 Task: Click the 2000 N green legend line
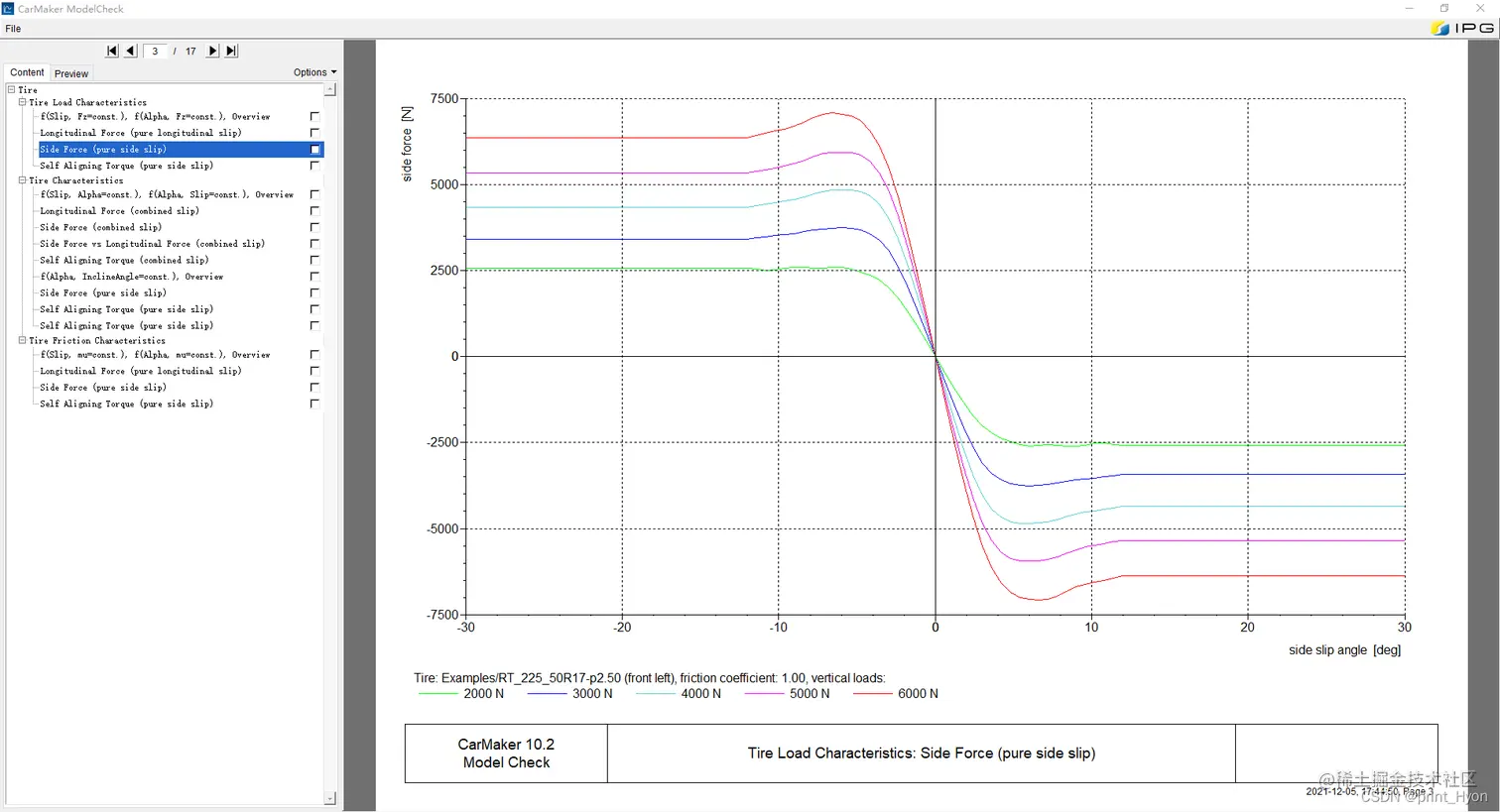click(x=438, y=694)
